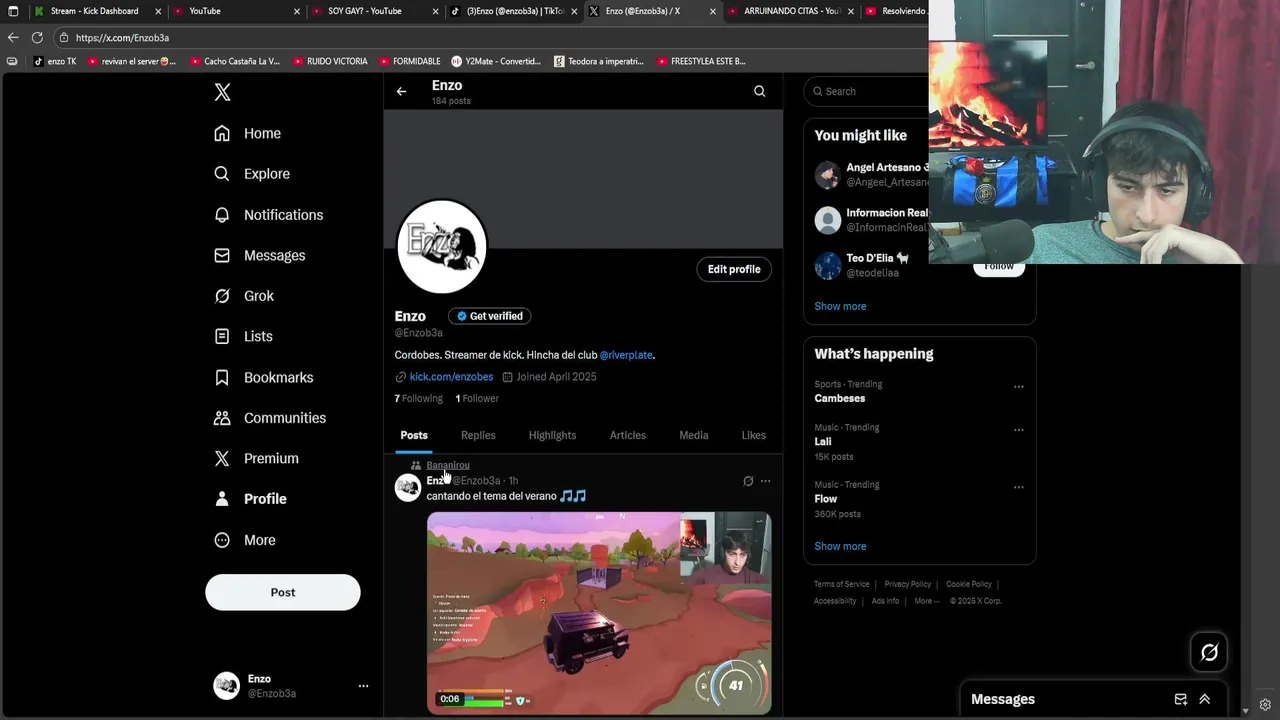The width and height of the screenshot is (1280, 720).
Task: Open options for the Lali trend
Action: coord(1018,430)
